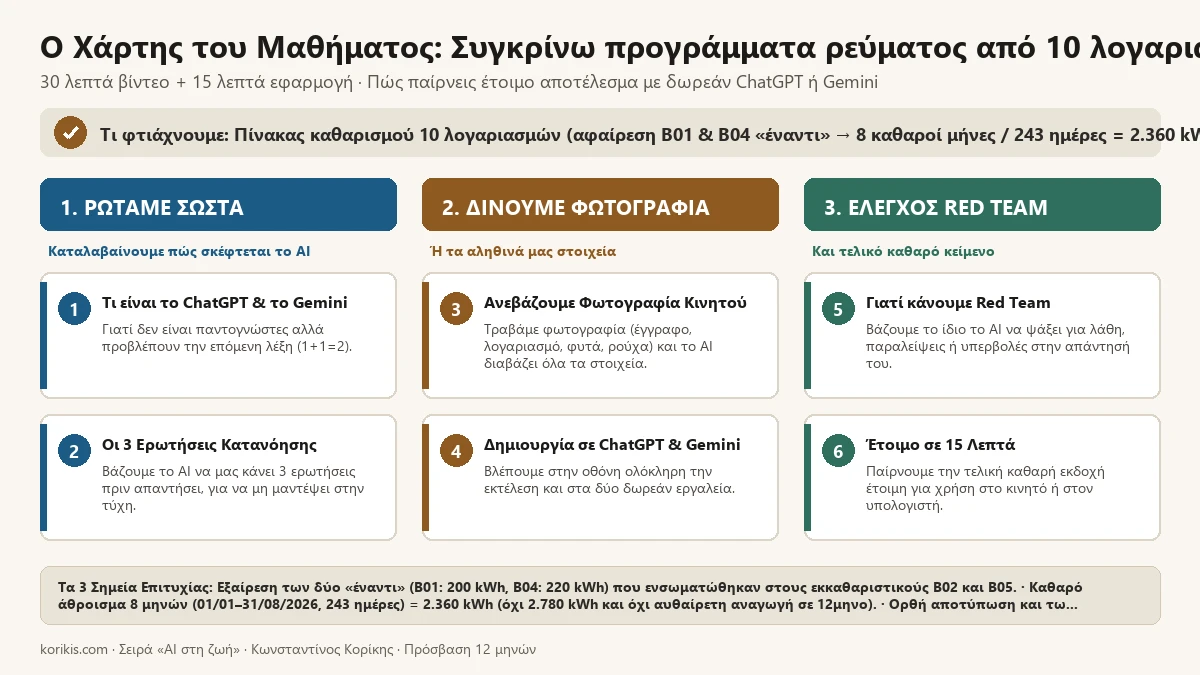This screenshot has width=1200, height=675.
Task: Select the heading "Οι 3 Ερωτήσεις Κατανόησης"
Action: coord(210,445)
